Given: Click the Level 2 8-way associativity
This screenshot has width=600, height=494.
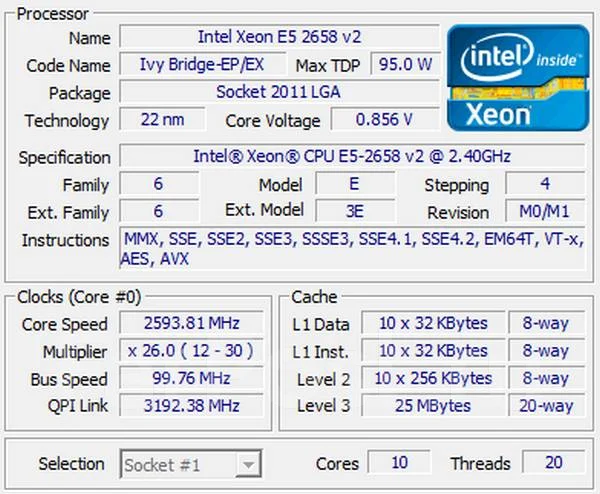Looking at the screenshot, I should [x=546, y=378].
